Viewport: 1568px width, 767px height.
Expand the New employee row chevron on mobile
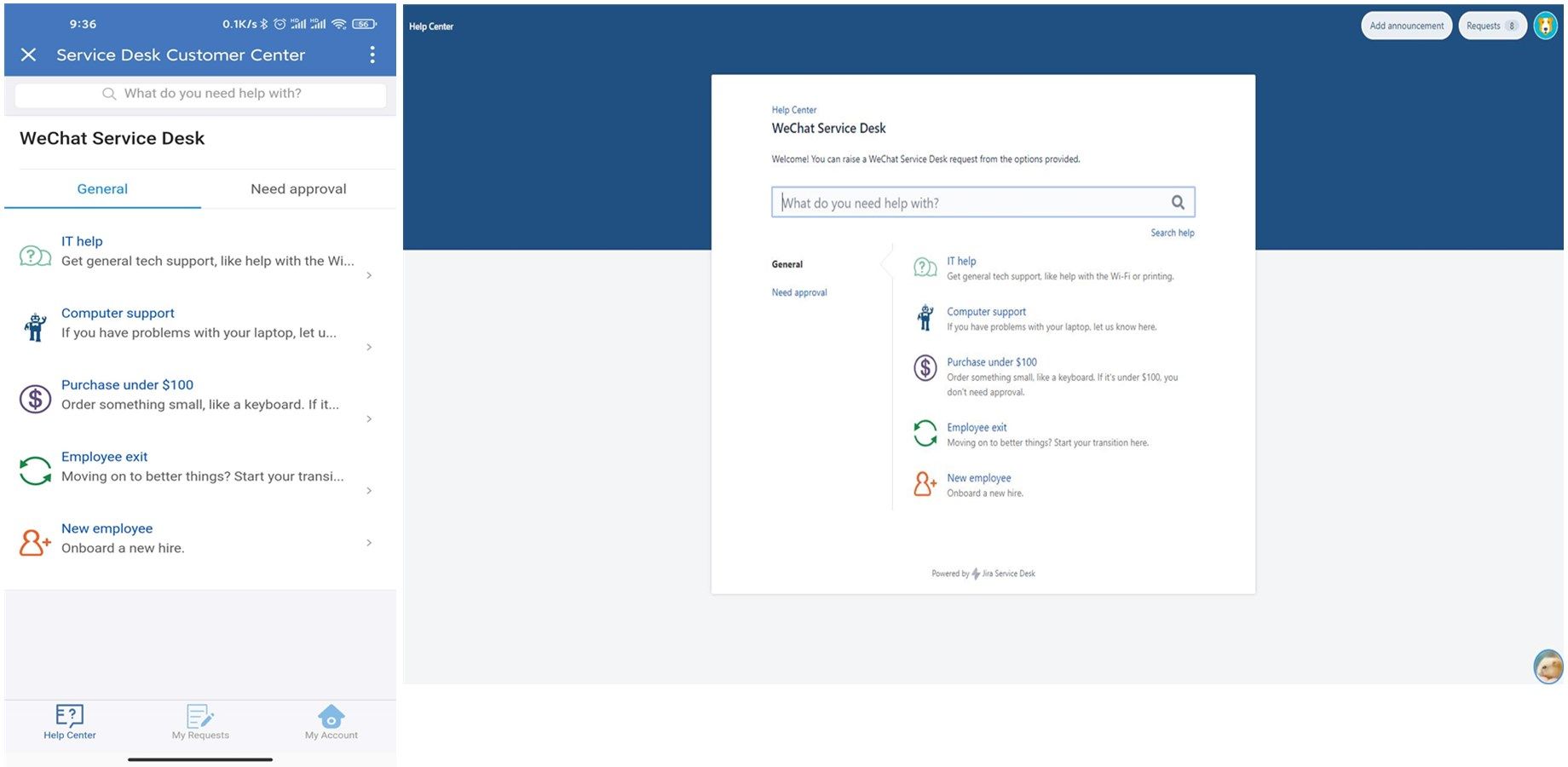click(369, 542)
